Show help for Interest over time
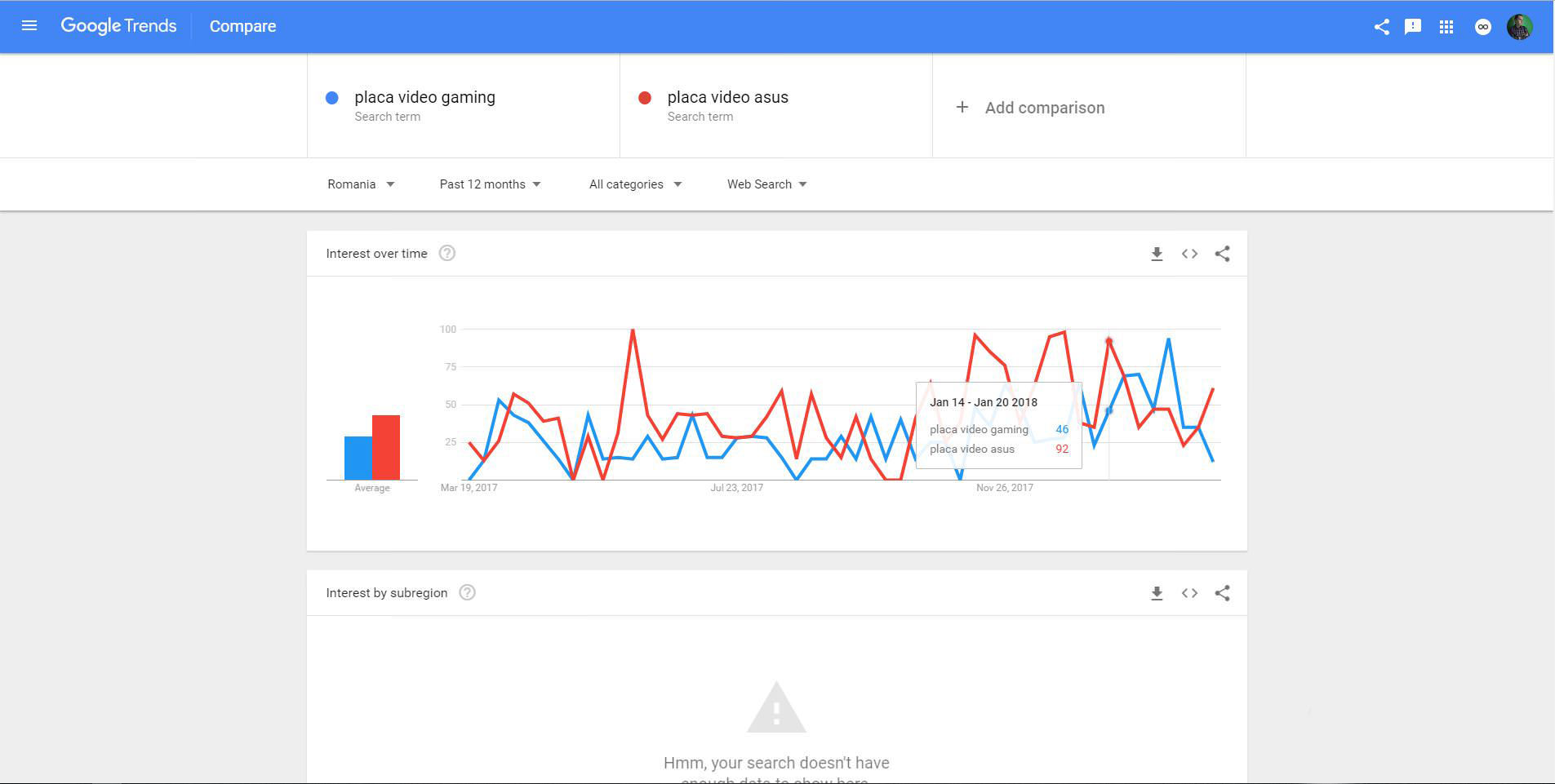Image resolution: width=1555 pixels, height=784 pixels. tap(447, 254)
